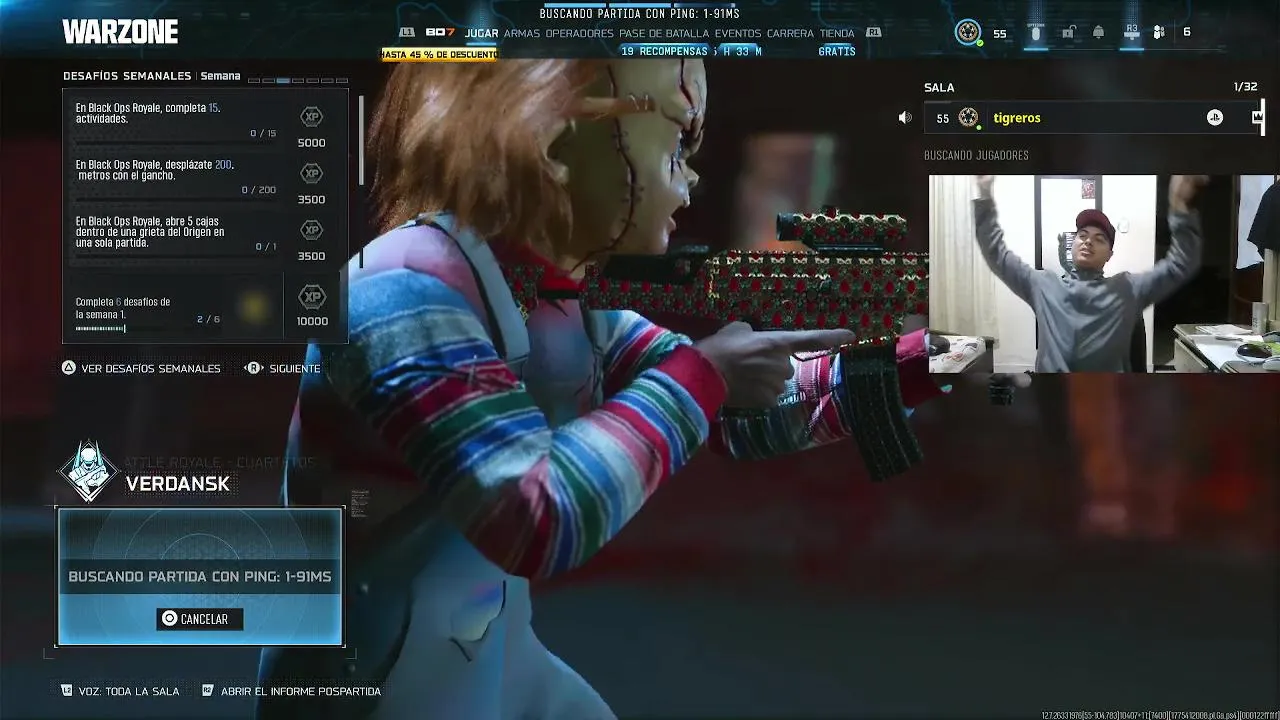Cancel matchmaking with Cancelar button
Screen dimensions: 1280x720
pyautogui.click(x=200, y=619)
